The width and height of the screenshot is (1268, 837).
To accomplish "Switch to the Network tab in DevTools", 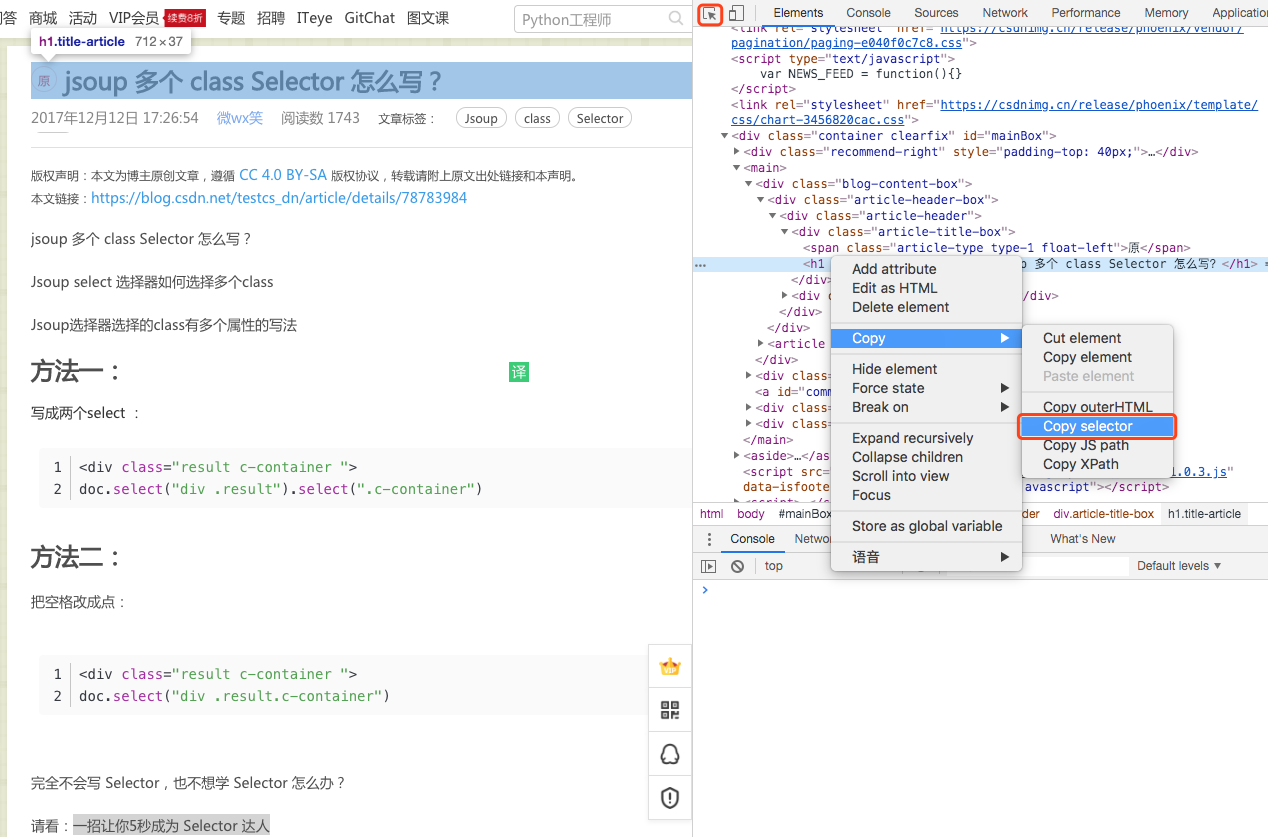I will pyautogui.click(x=1005, y=13).
